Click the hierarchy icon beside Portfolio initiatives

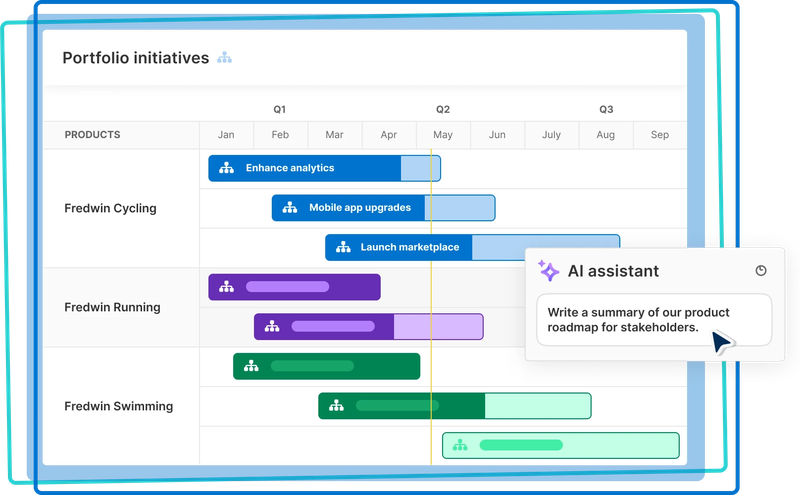(x=224, y=58)
